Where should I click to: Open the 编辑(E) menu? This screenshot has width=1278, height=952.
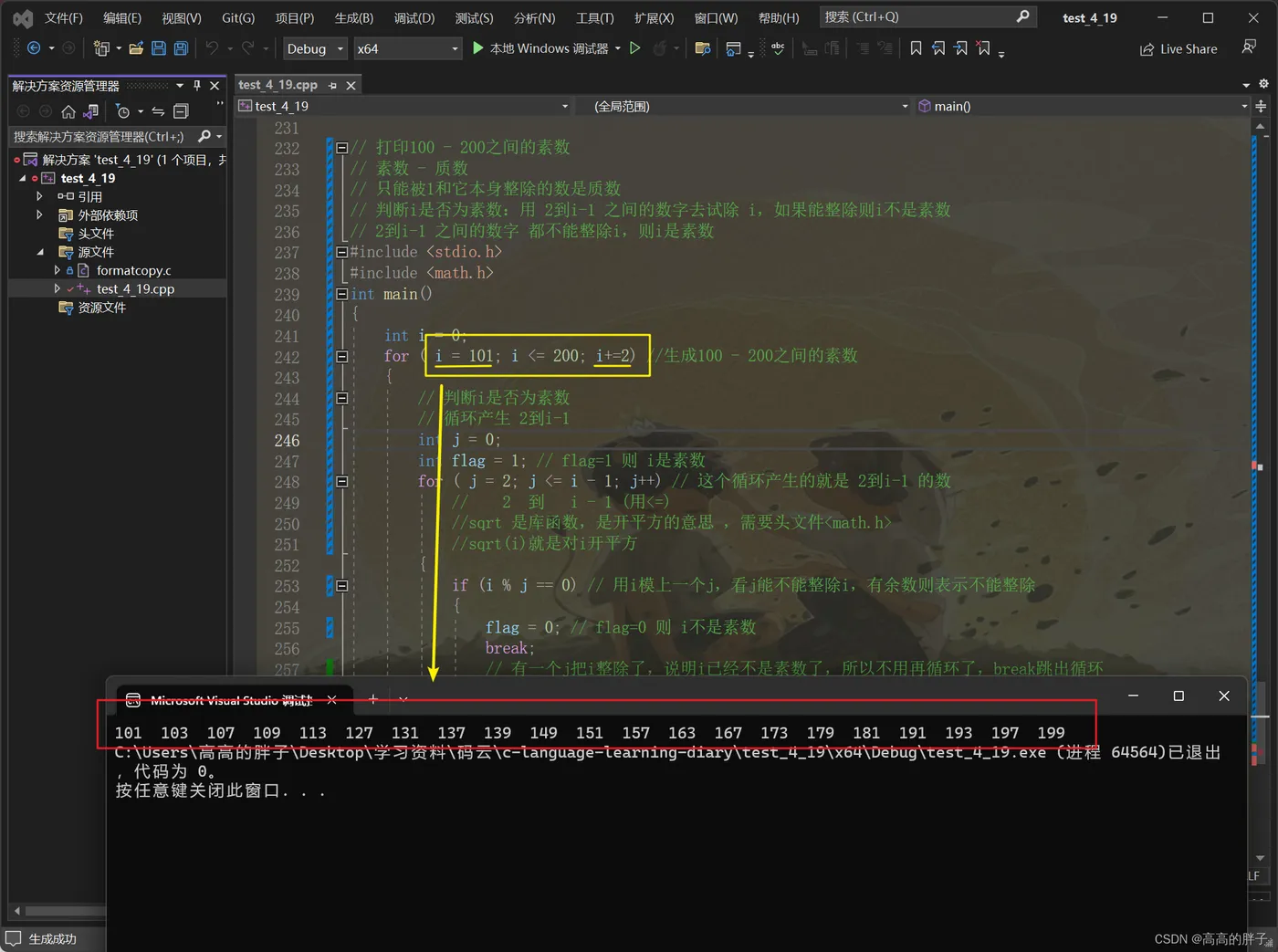click(122, 17)
